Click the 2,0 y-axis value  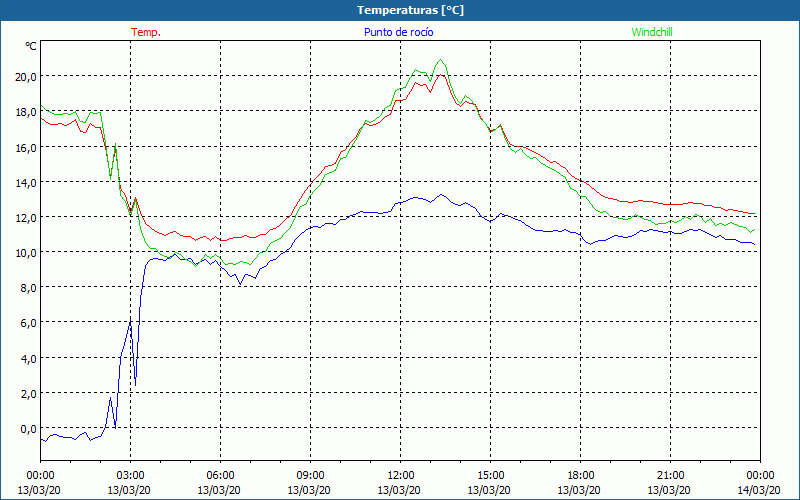pyautogui.click(x=28, y=393)
